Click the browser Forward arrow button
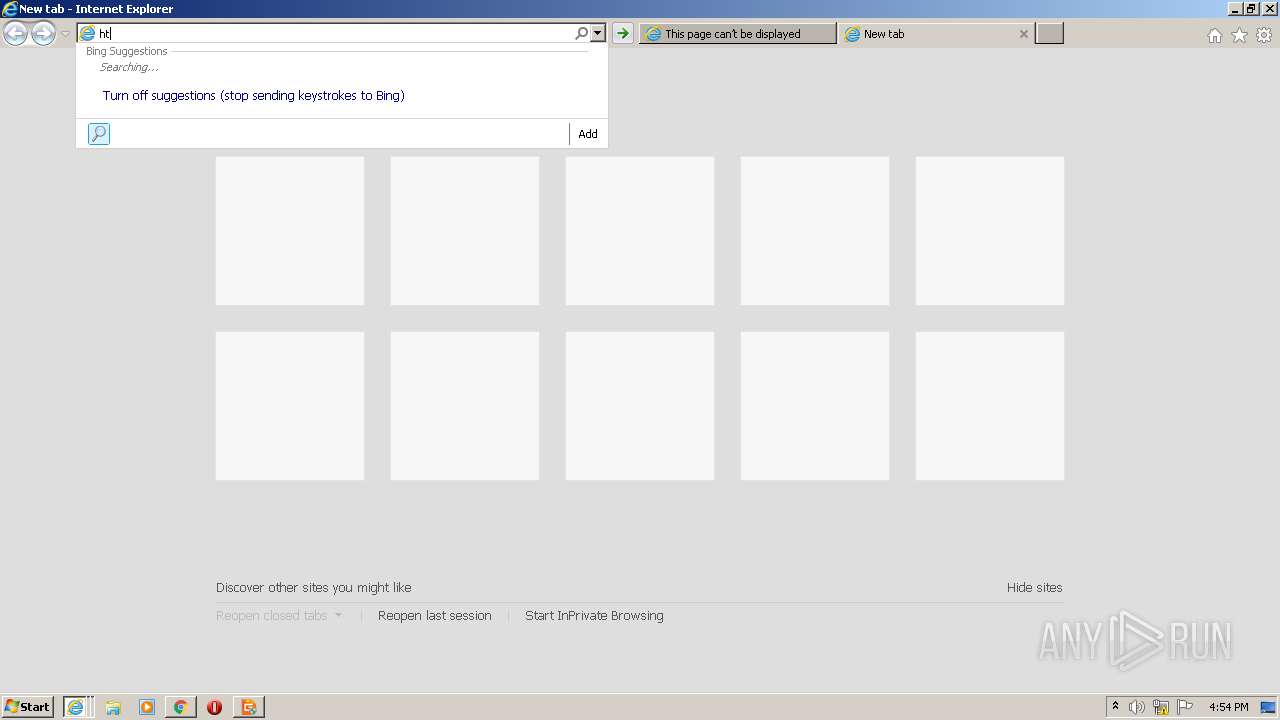 pos(43,34)
